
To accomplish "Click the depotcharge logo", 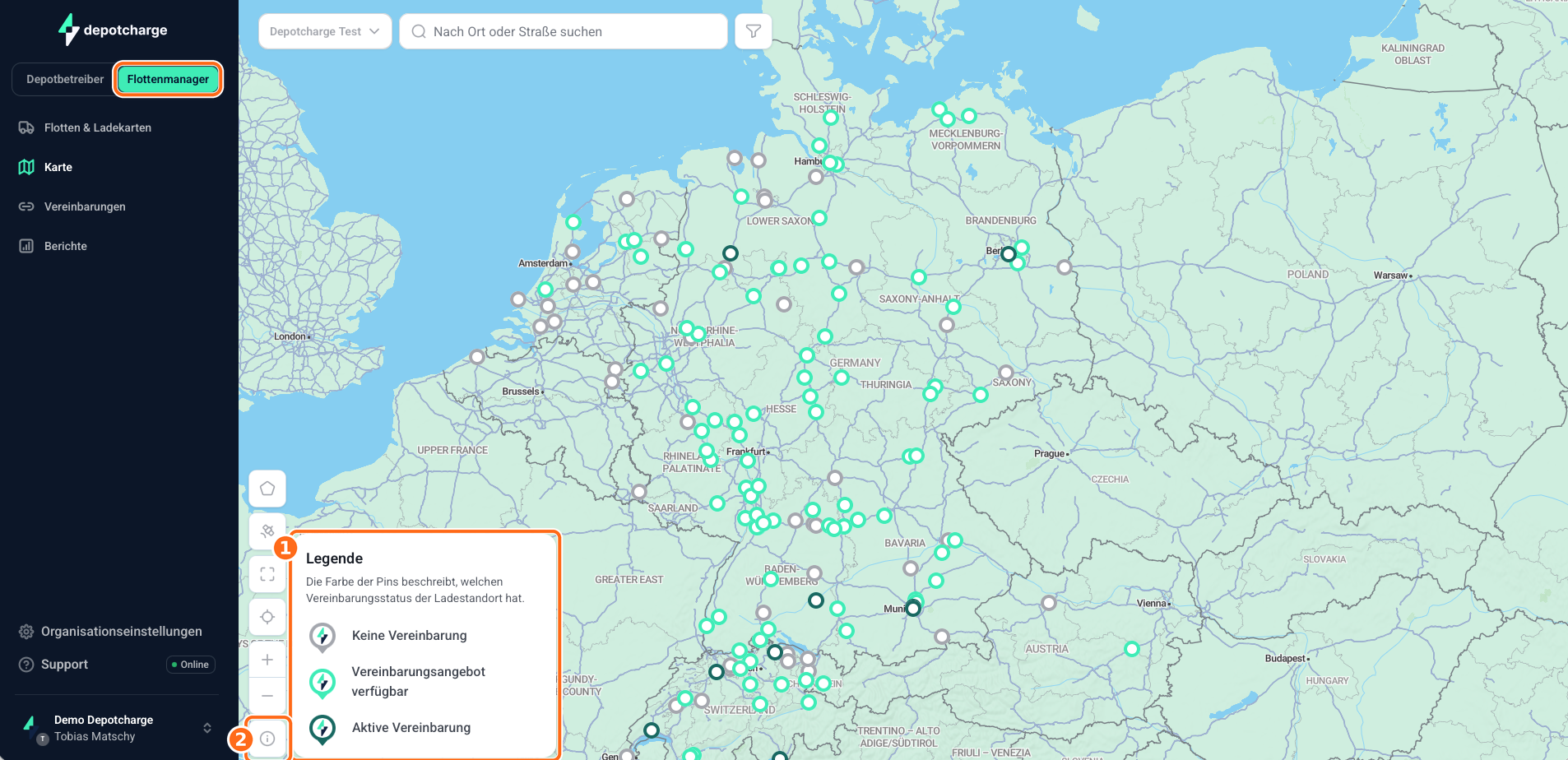I will 113,30.
